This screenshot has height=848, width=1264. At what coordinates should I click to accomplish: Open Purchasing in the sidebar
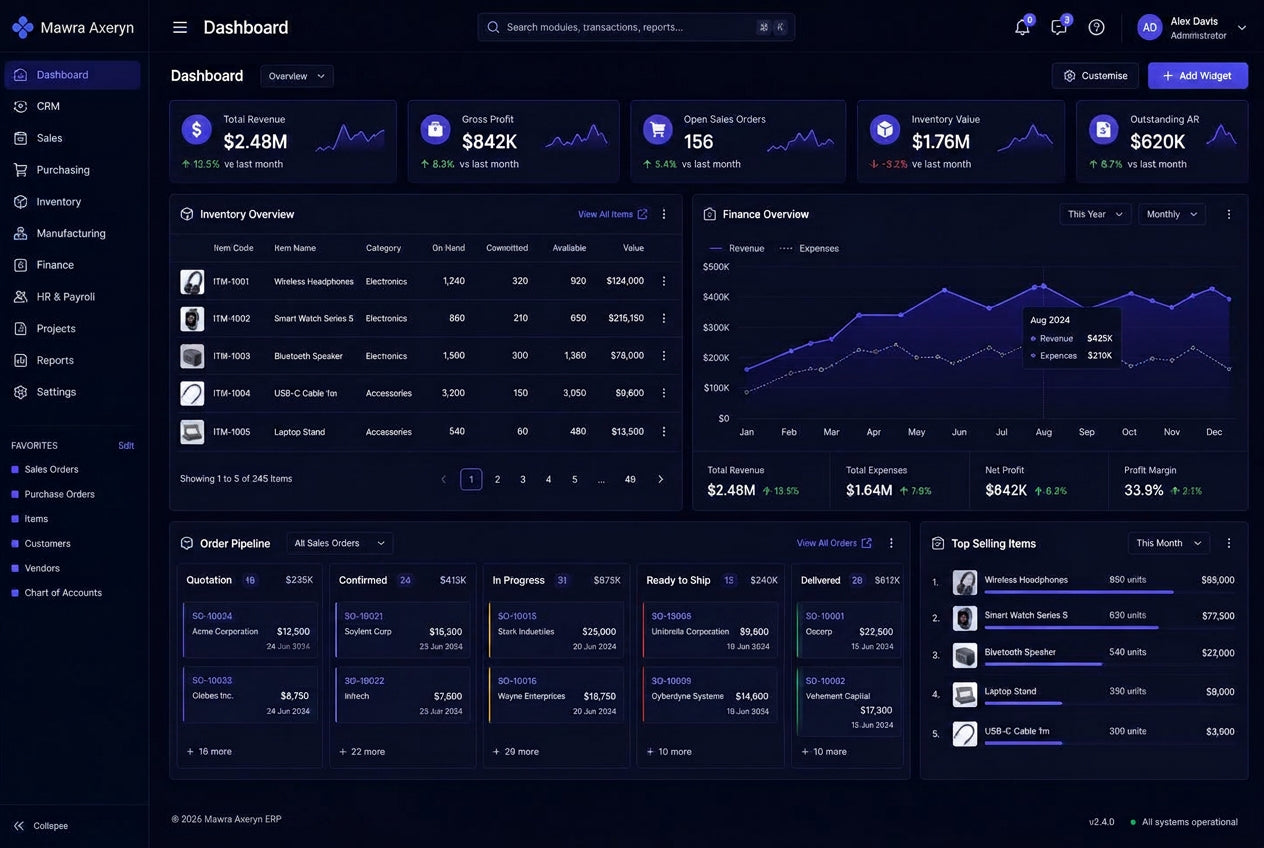click(72, 170)
